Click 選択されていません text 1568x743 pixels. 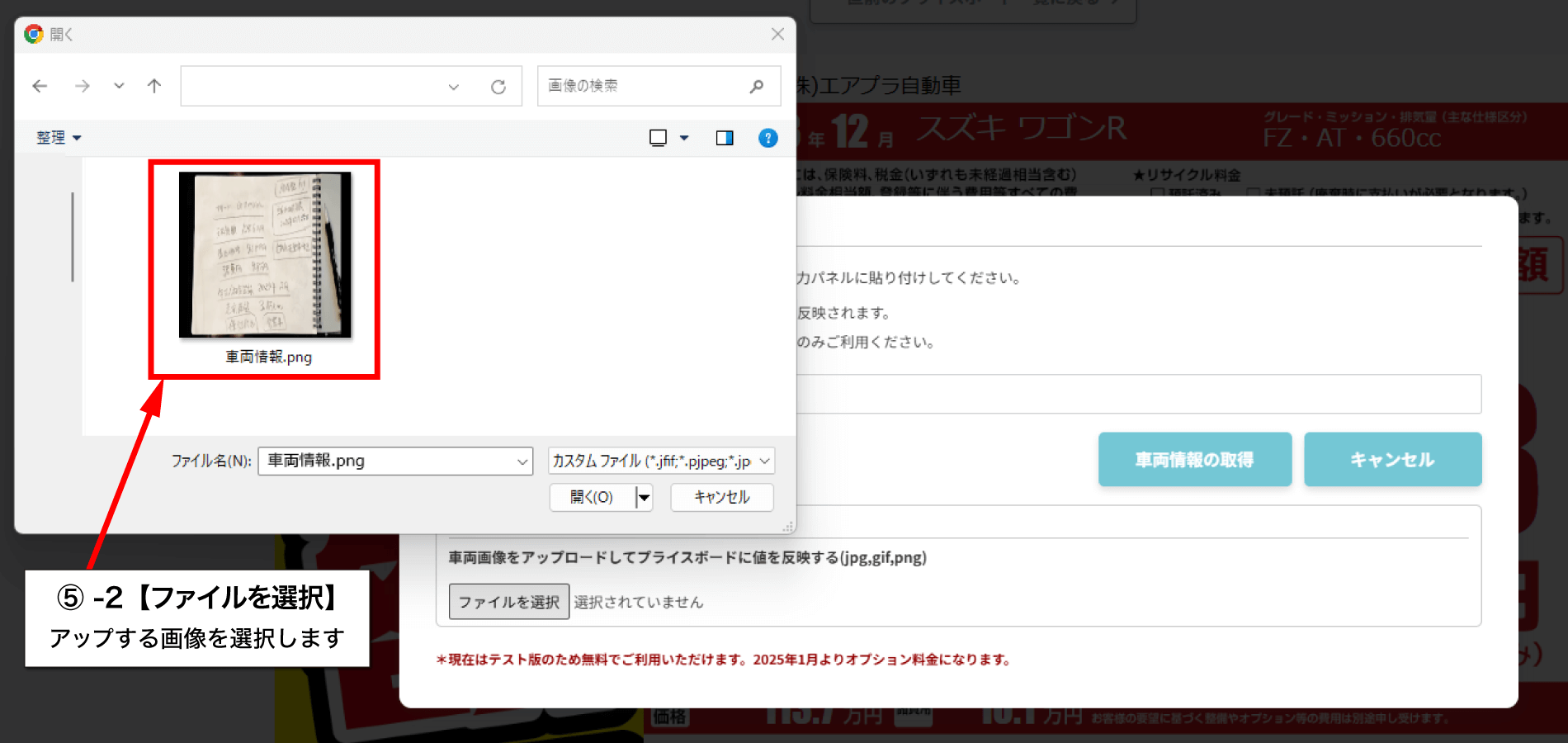pyautogui.click(x=639, y=602)
